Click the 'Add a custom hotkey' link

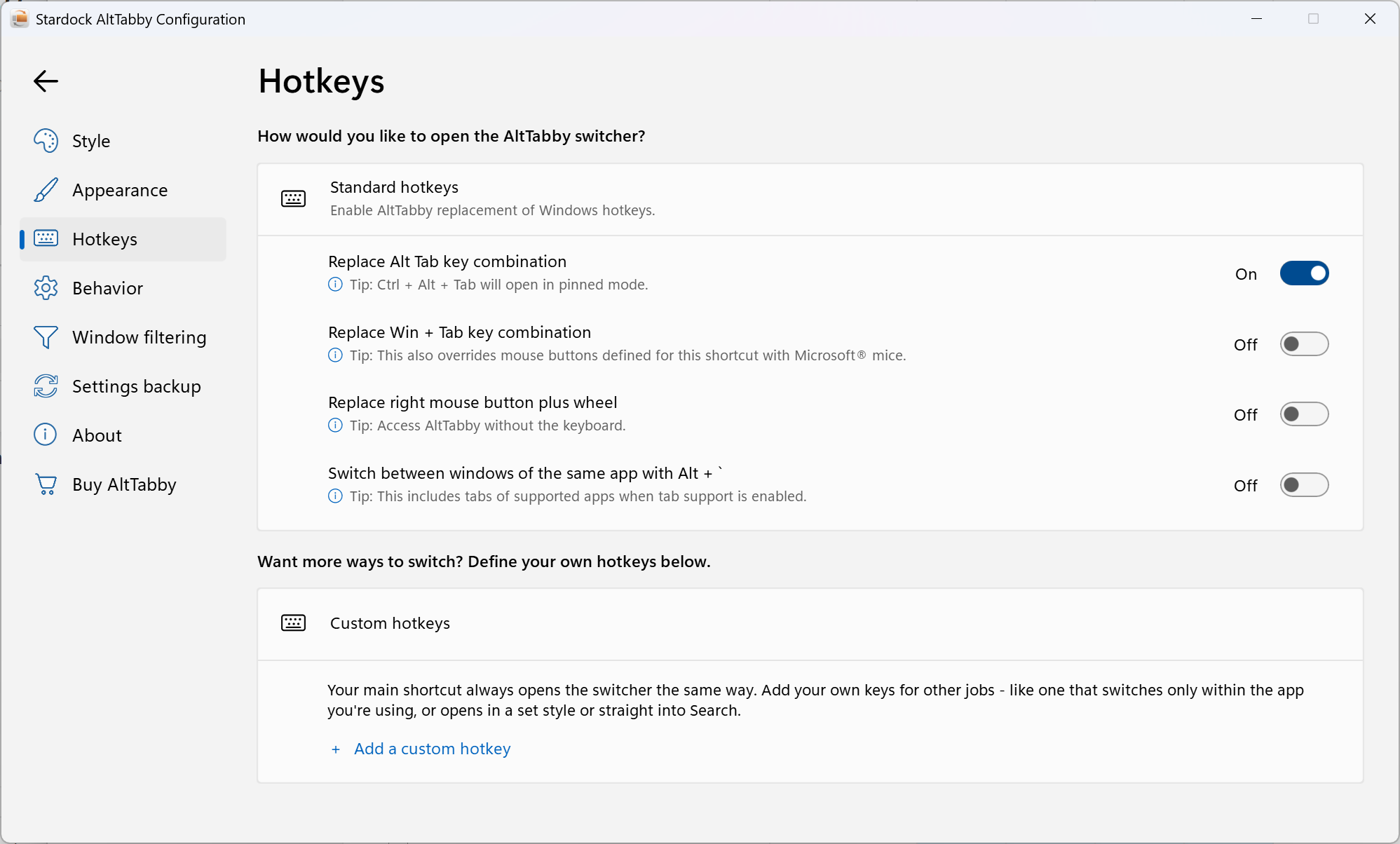coord(432,749)
